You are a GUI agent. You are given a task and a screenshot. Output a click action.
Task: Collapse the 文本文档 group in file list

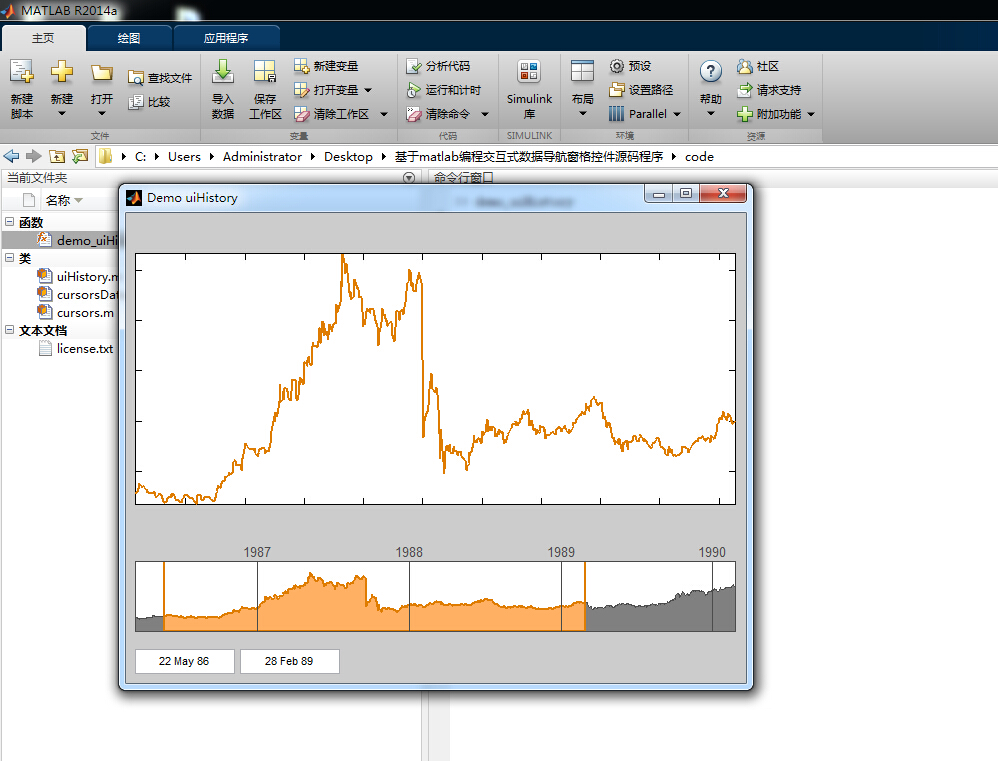pyautogui.click(x=10, y=330)
